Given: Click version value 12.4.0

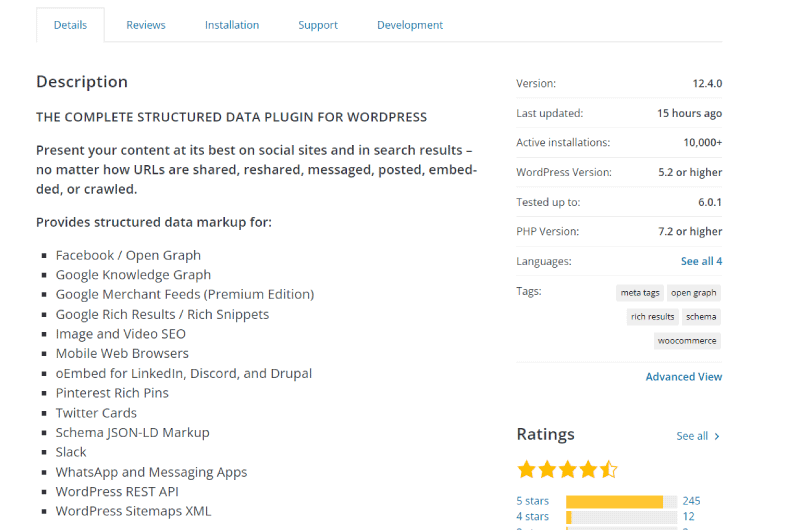Looking at the screenshot, I should pos(707,84).
